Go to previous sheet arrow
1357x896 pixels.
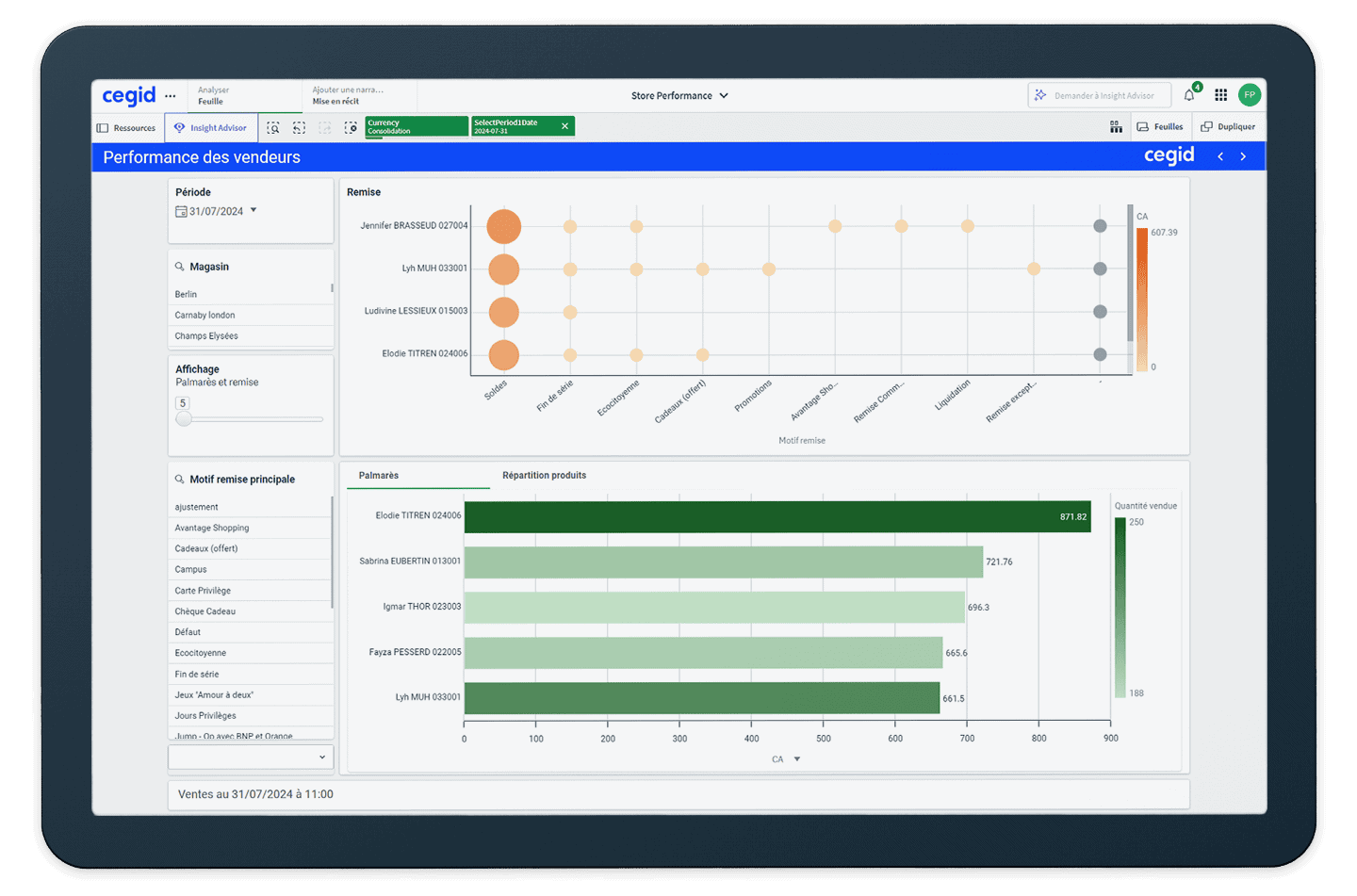coord(1220,156)
